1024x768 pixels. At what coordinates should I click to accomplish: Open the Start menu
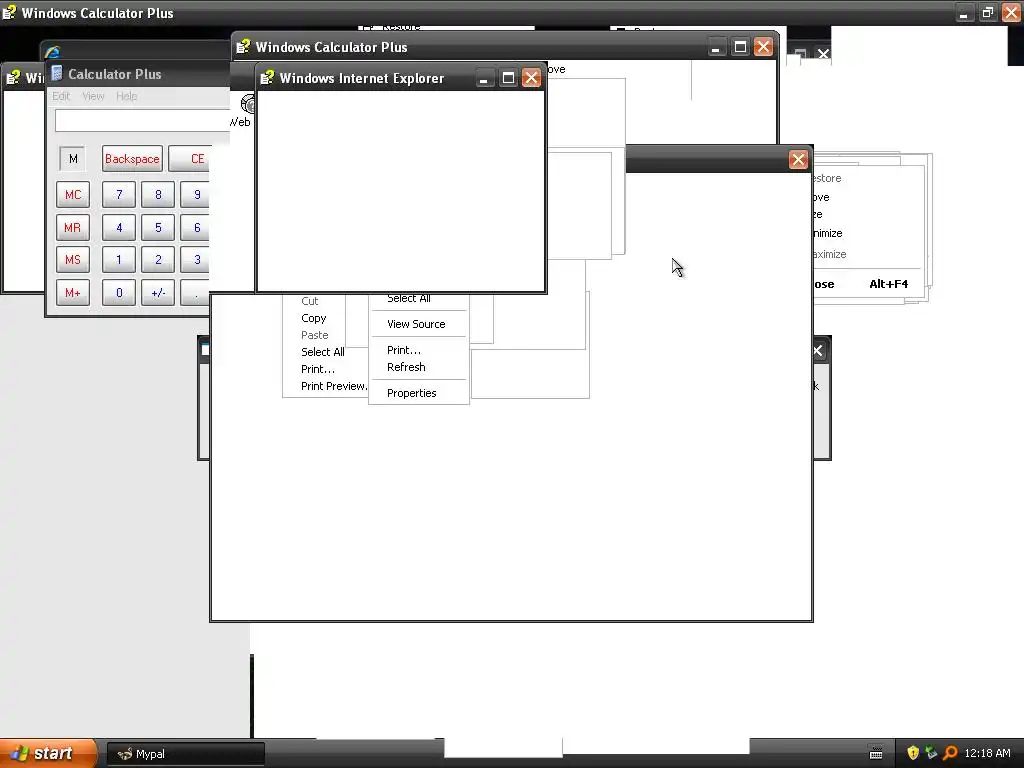(x=49, y=753)
